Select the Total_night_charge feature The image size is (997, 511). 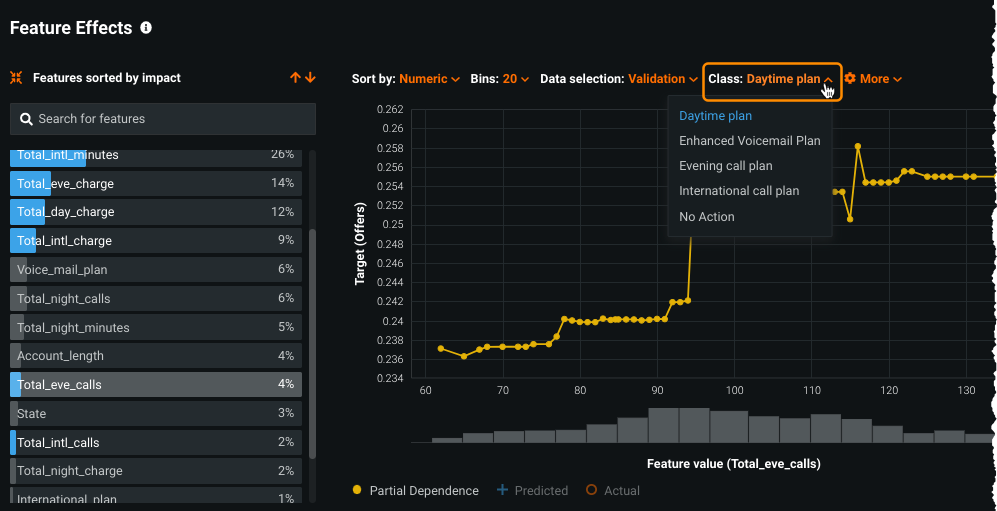(156, 471)
